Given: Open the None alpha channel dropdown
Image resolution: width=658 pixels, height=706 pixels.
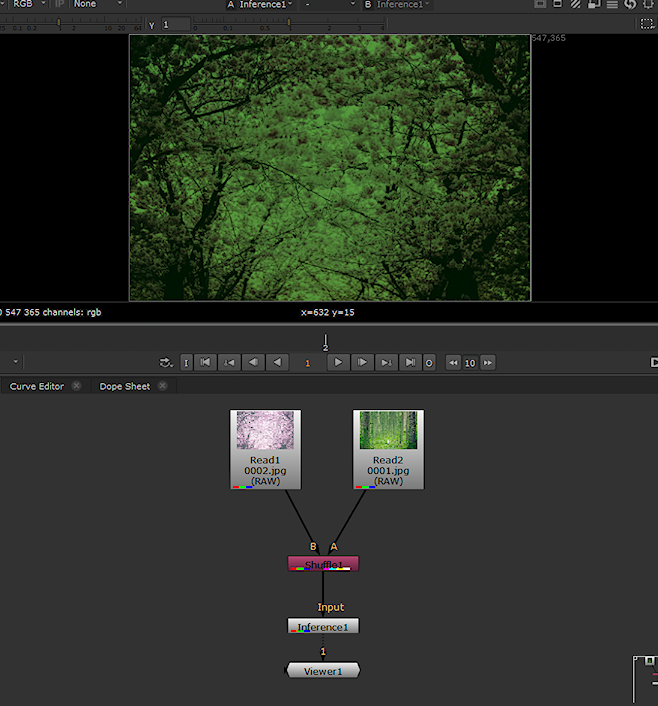Looking at the screenshot, I should (x=97, y=4).
